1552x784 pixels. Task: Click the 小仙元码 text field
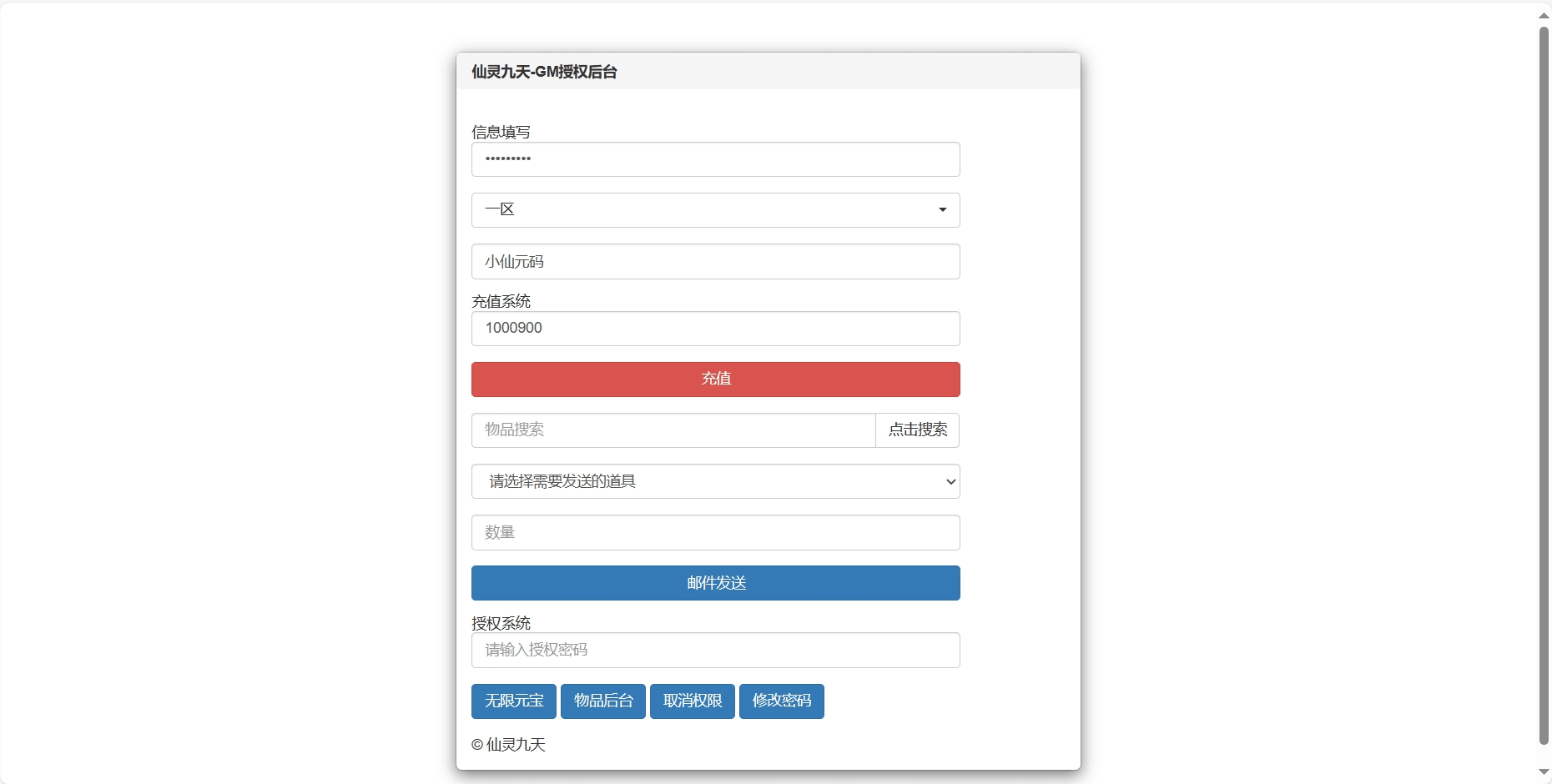(715, 262)
